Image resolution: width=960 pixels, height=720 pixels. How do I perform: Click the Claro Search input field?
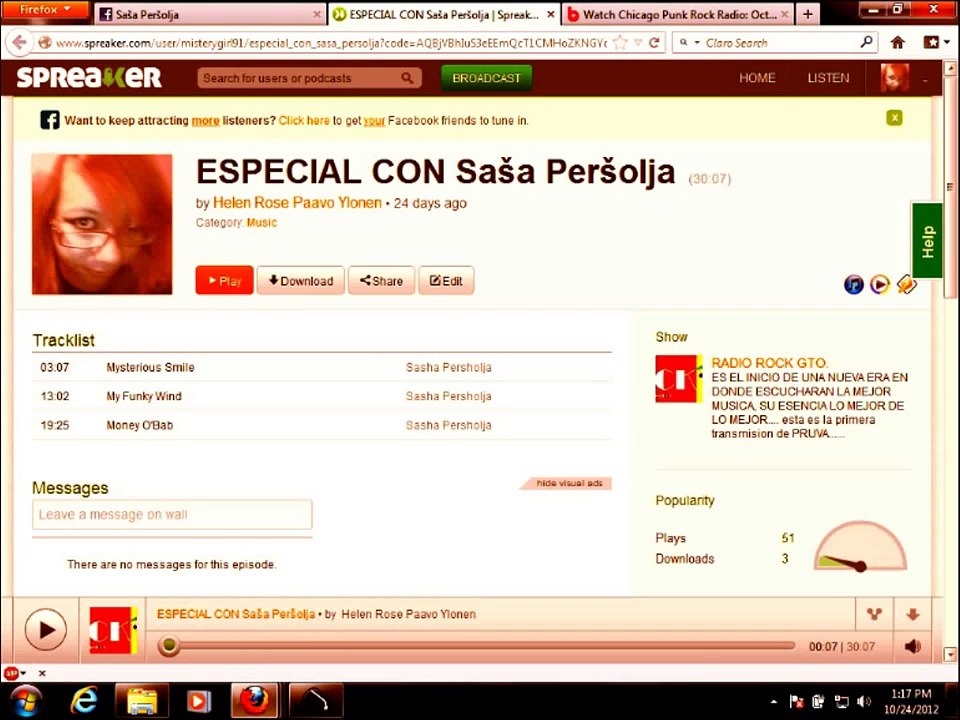pyautogui.click(x=780, y=43)
